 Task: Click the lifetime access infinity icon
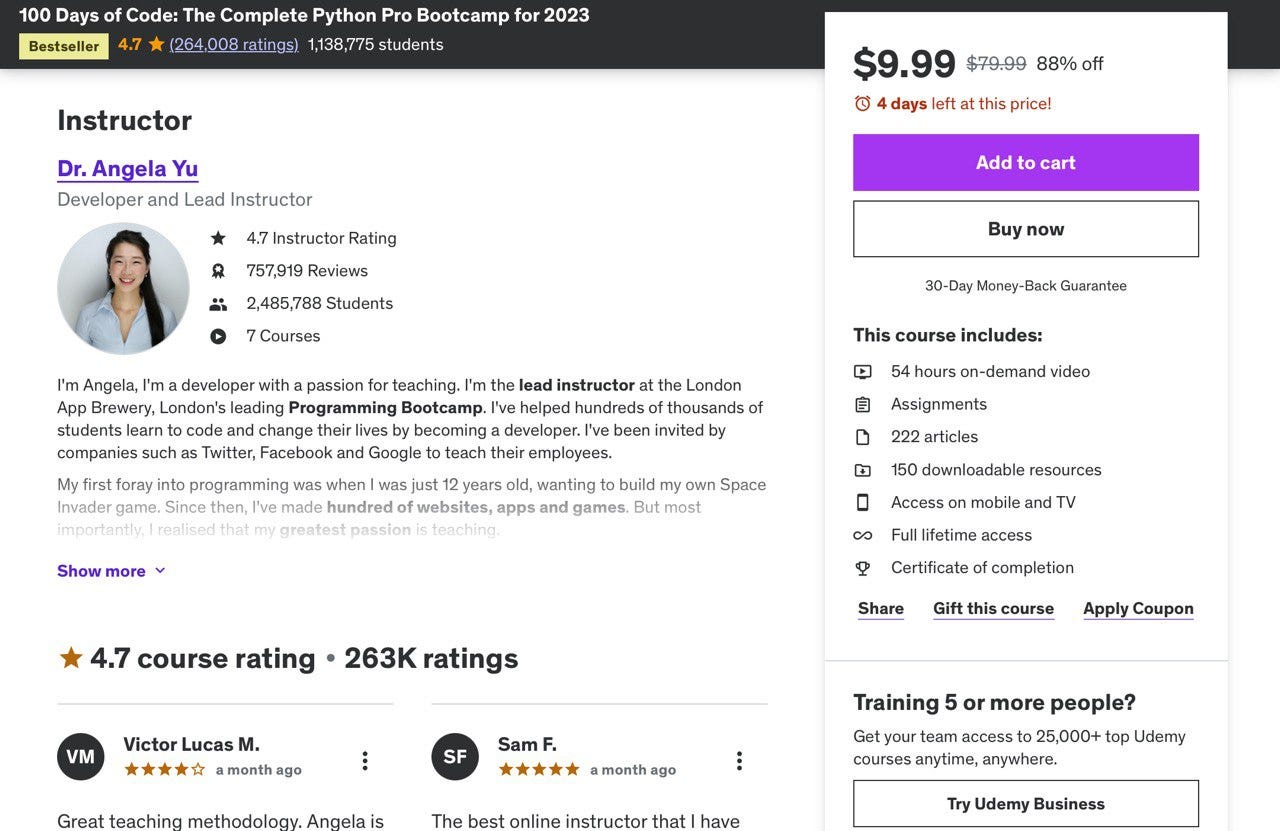coord(862,534)
